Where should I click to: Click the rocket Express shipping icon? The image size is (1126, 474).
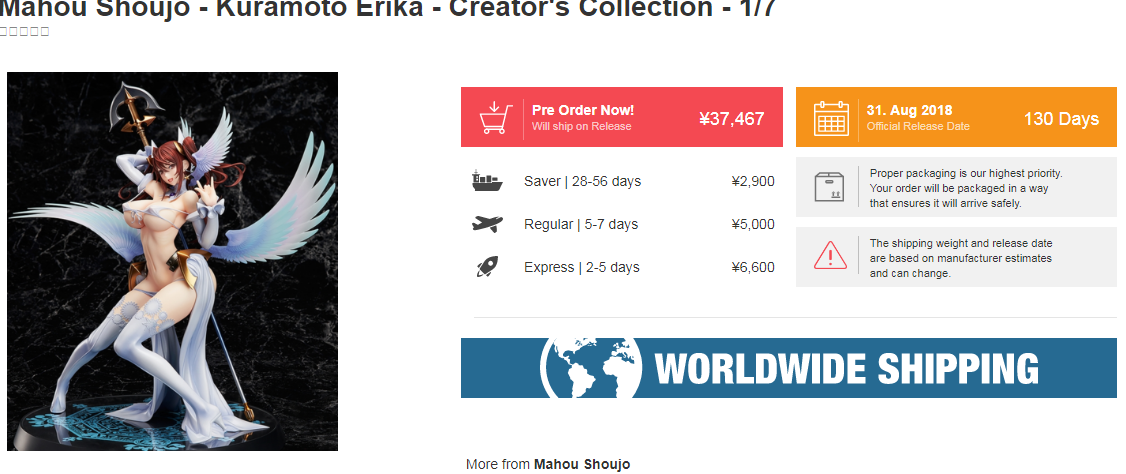(486, 267)
